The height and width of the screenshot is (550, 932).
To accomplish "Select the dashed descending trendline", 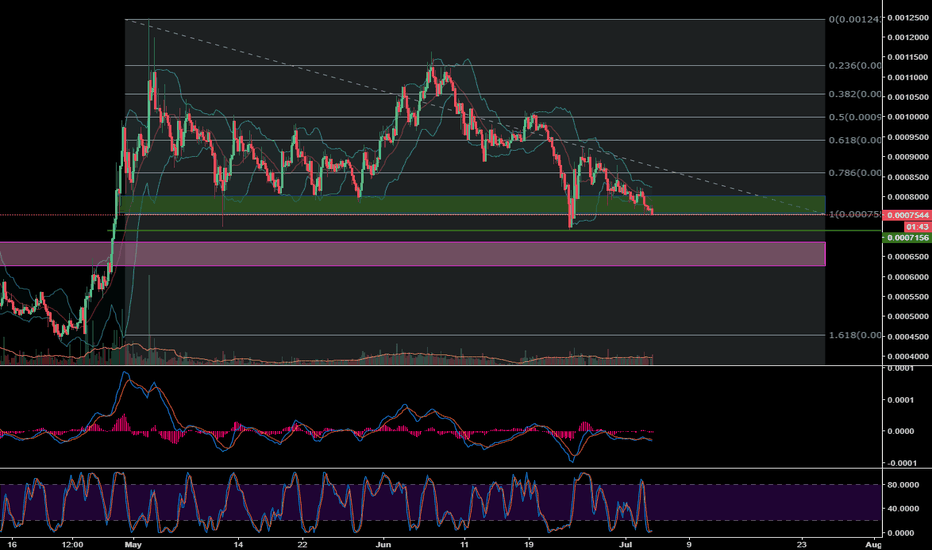I will coord(476,117).
